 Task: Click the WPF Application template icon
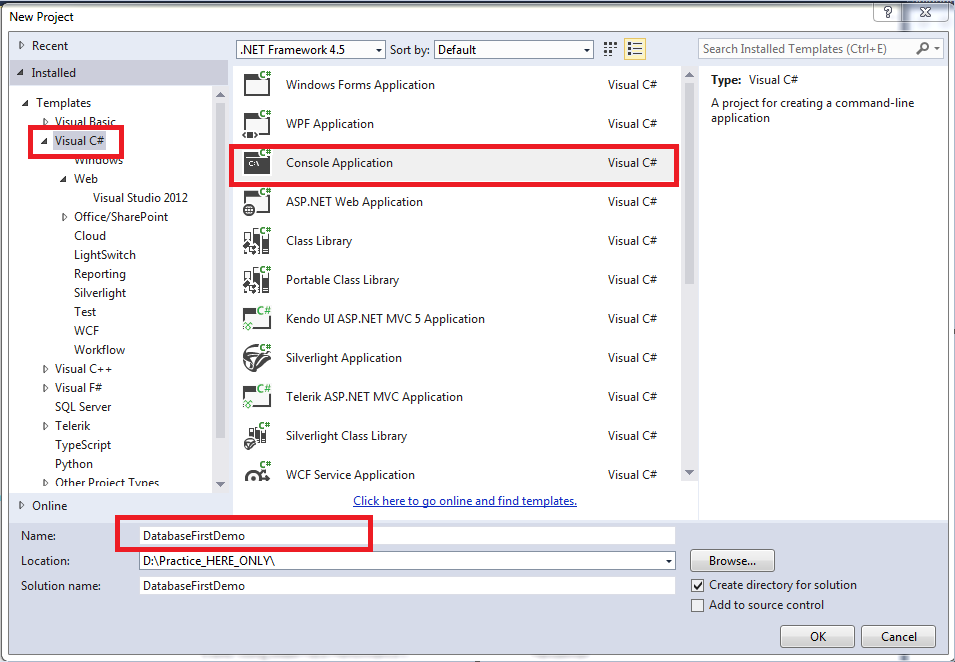tap(256, 124)
